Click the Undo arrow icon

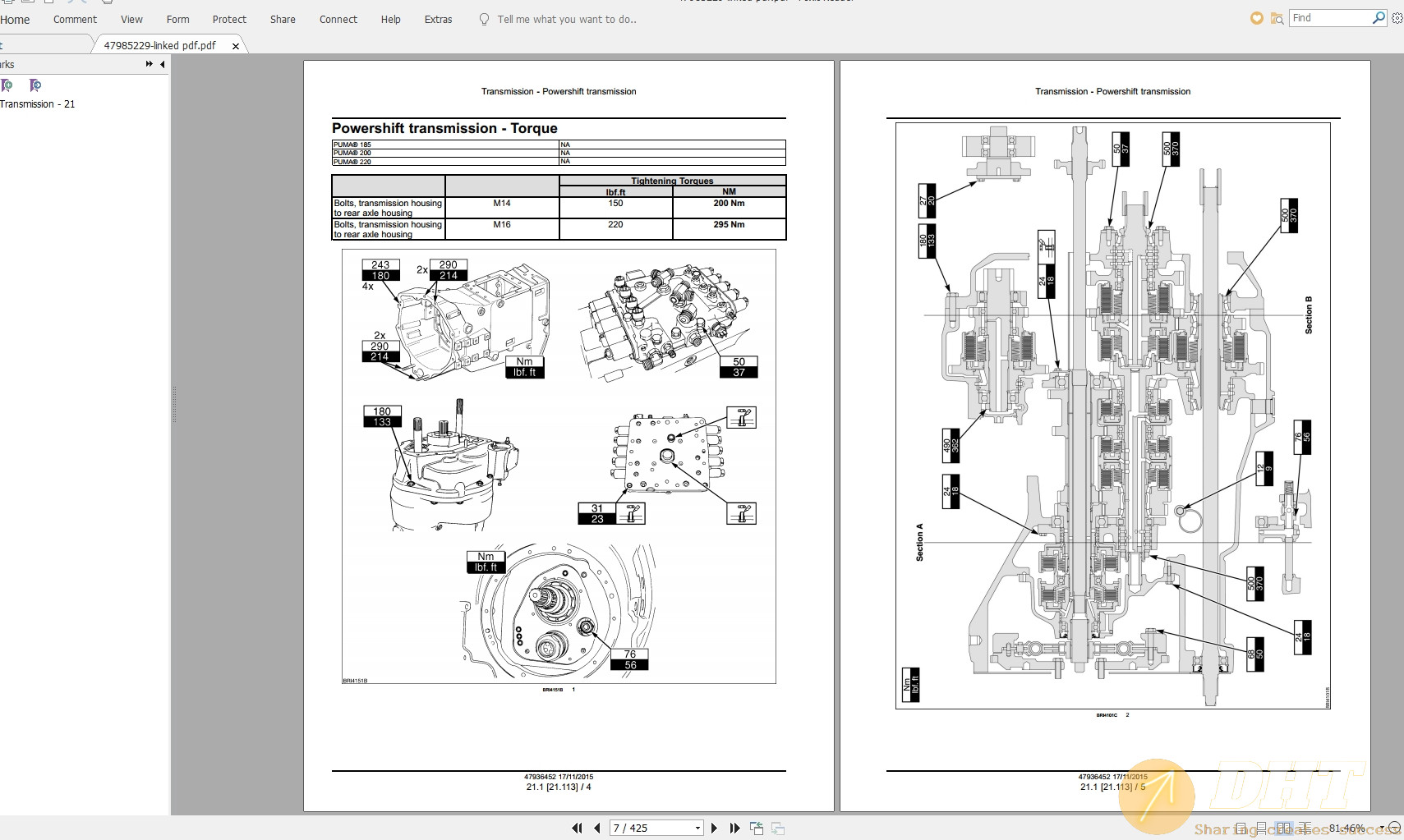70,2
